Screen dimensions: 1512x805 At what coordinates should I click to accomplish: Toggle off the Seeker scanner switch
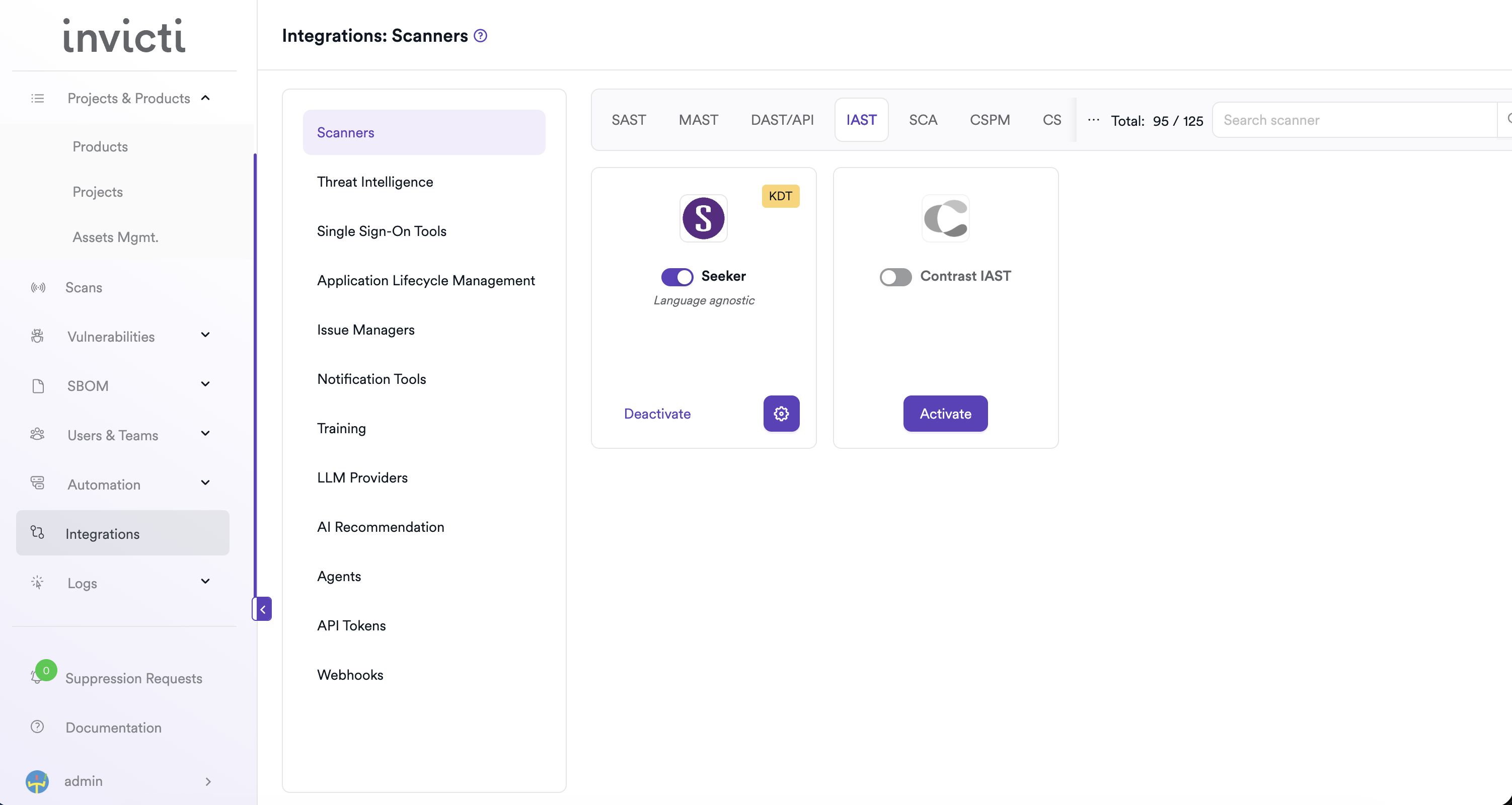(677, 276)
